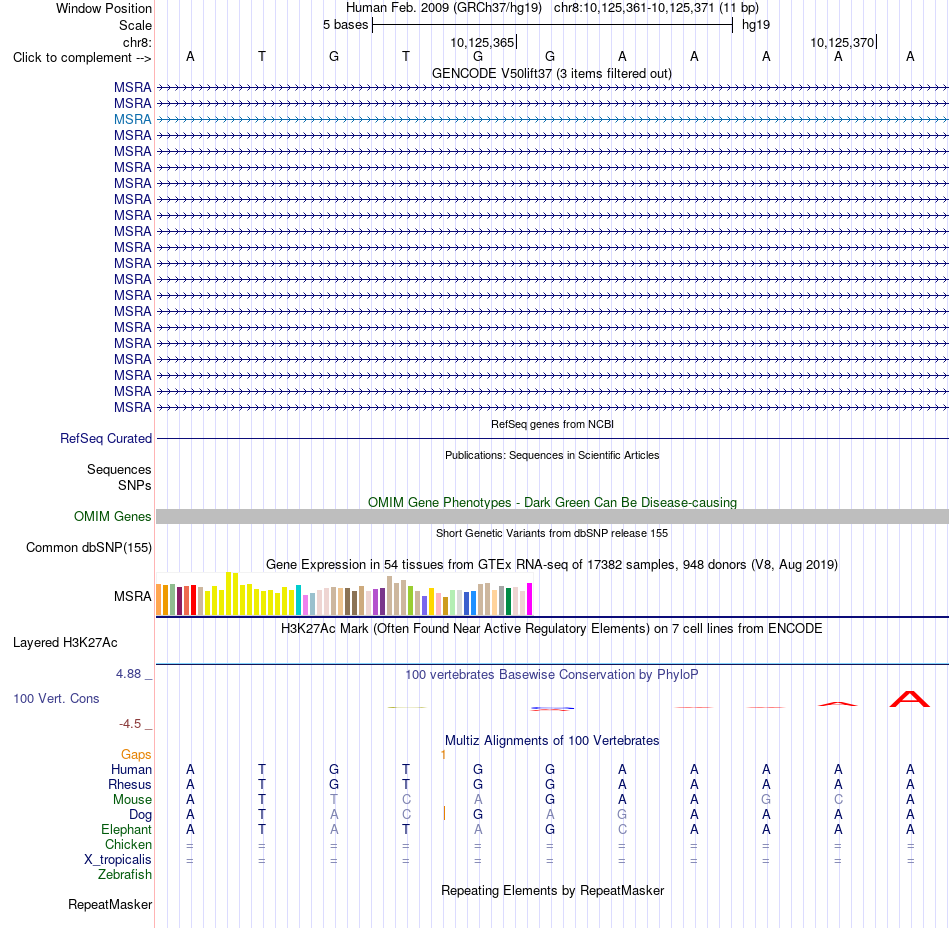Viewport: 950px width, 928px height.
Task: Click the cyan bar in GTEx expression chart
Action: [x=299, y=600]
